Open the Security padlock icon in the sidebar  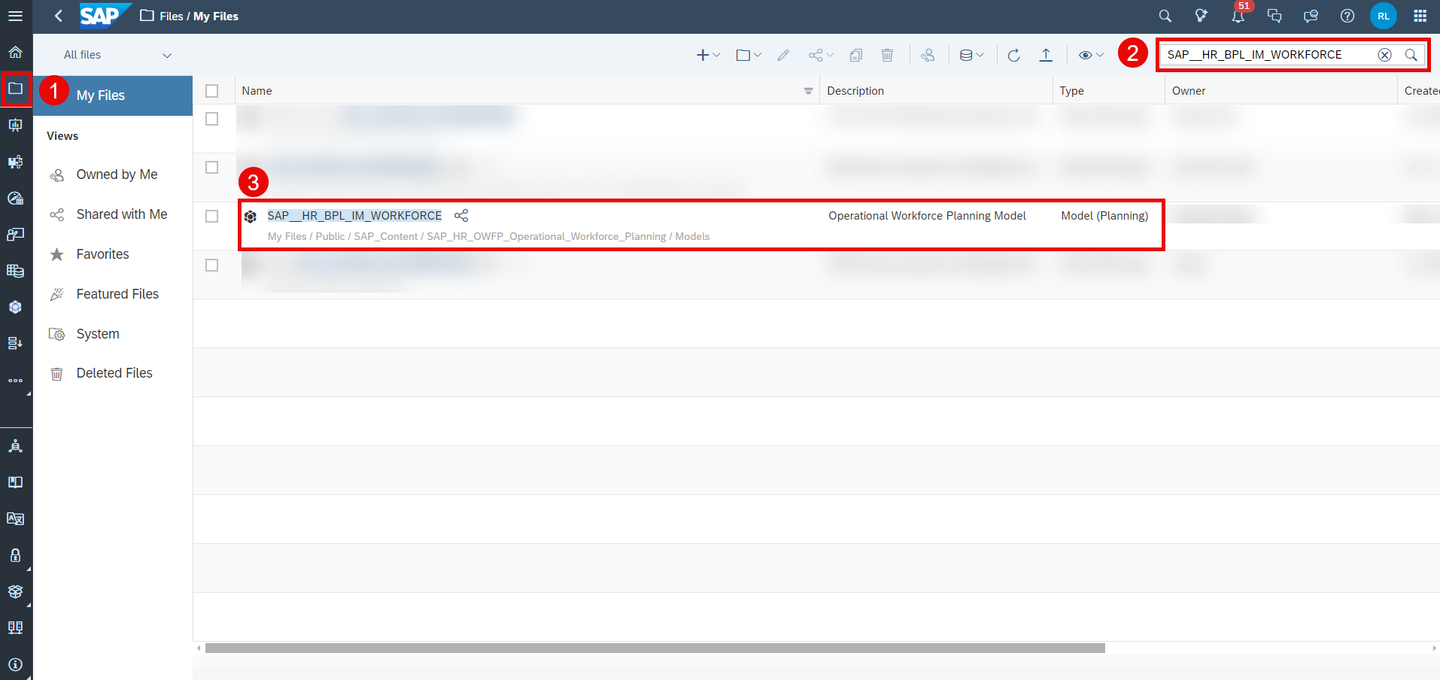pyautogui.click(x=15, y=555)
